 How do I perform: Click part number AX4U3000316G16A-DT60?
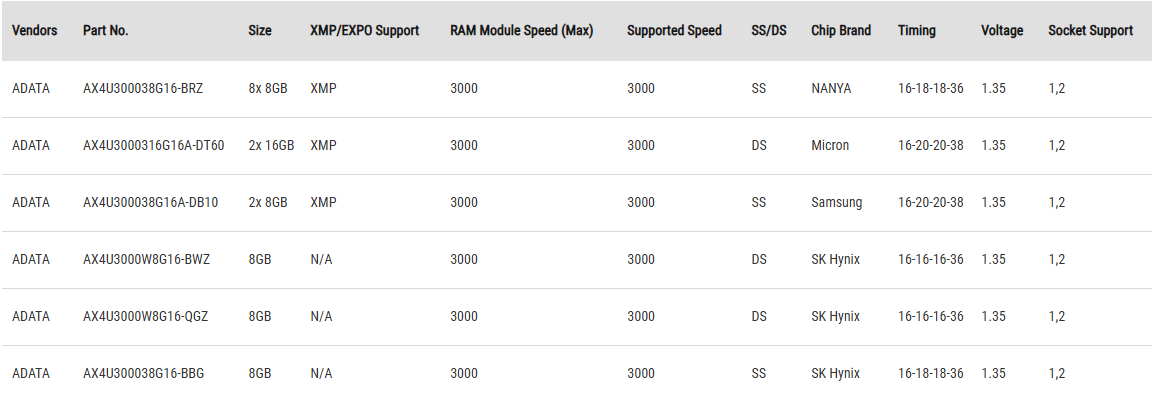pos(154,146)
